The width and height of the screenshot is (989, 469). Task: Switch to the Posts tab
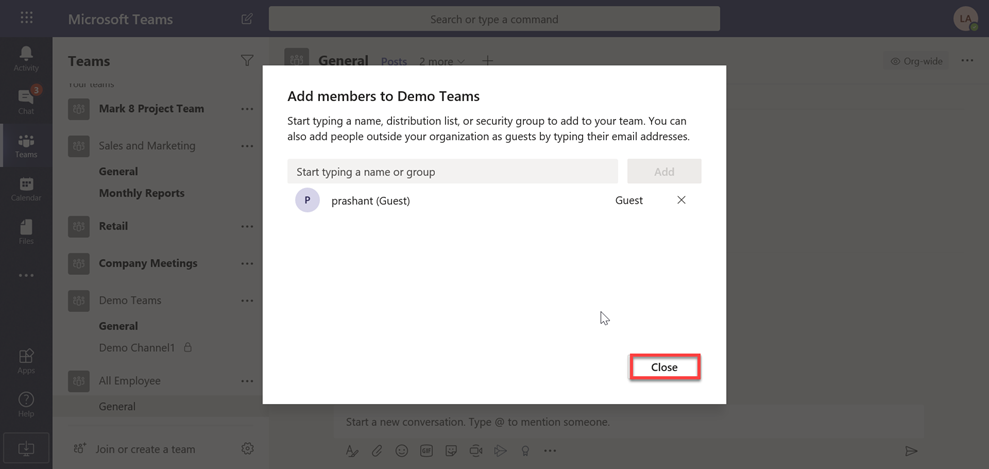pyautogui.click(x=394, y=61)
